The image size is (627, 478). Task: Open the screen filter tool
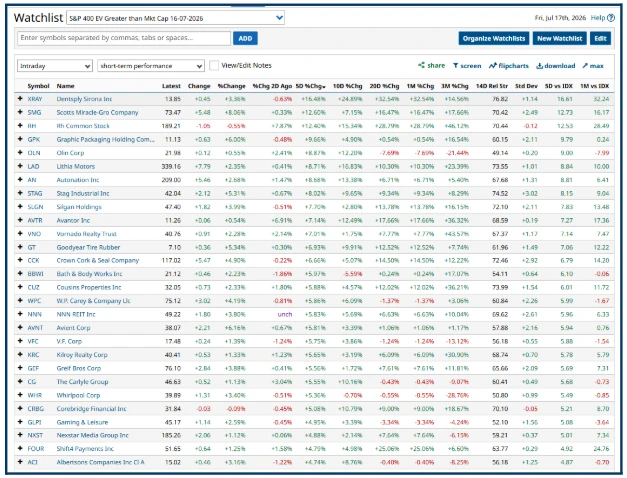[x=467, y=66]
